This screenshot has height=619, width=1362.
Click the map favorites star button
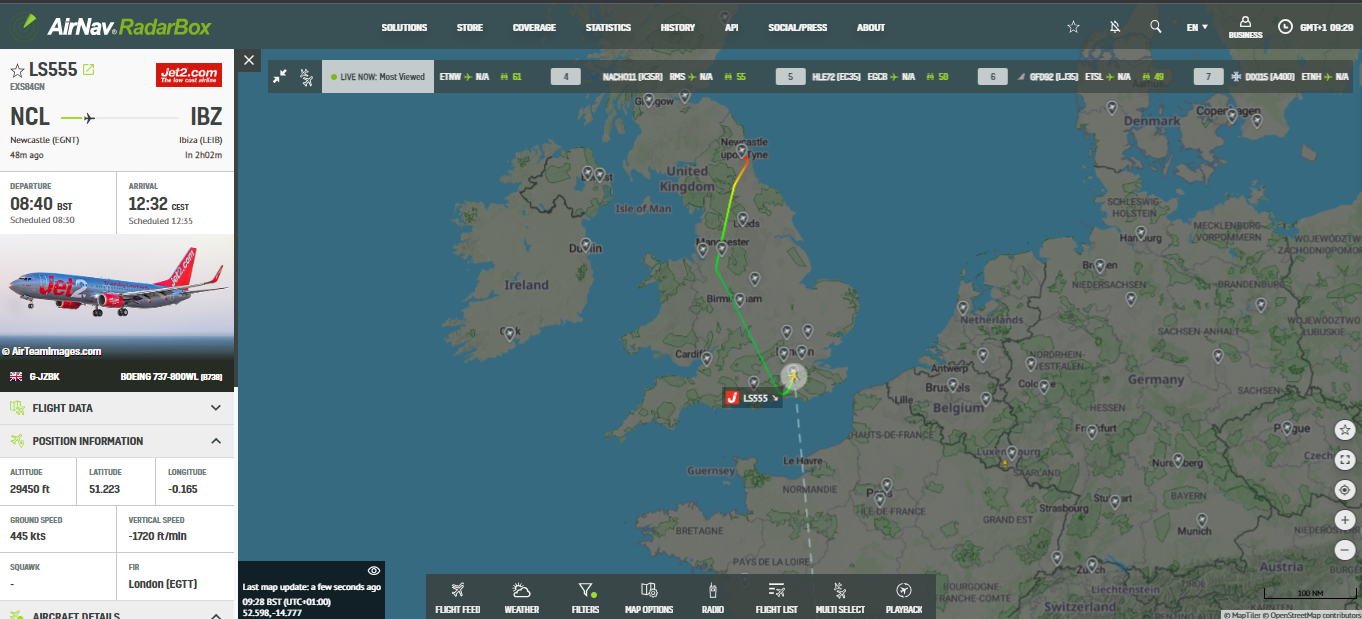click(1345, 430)
